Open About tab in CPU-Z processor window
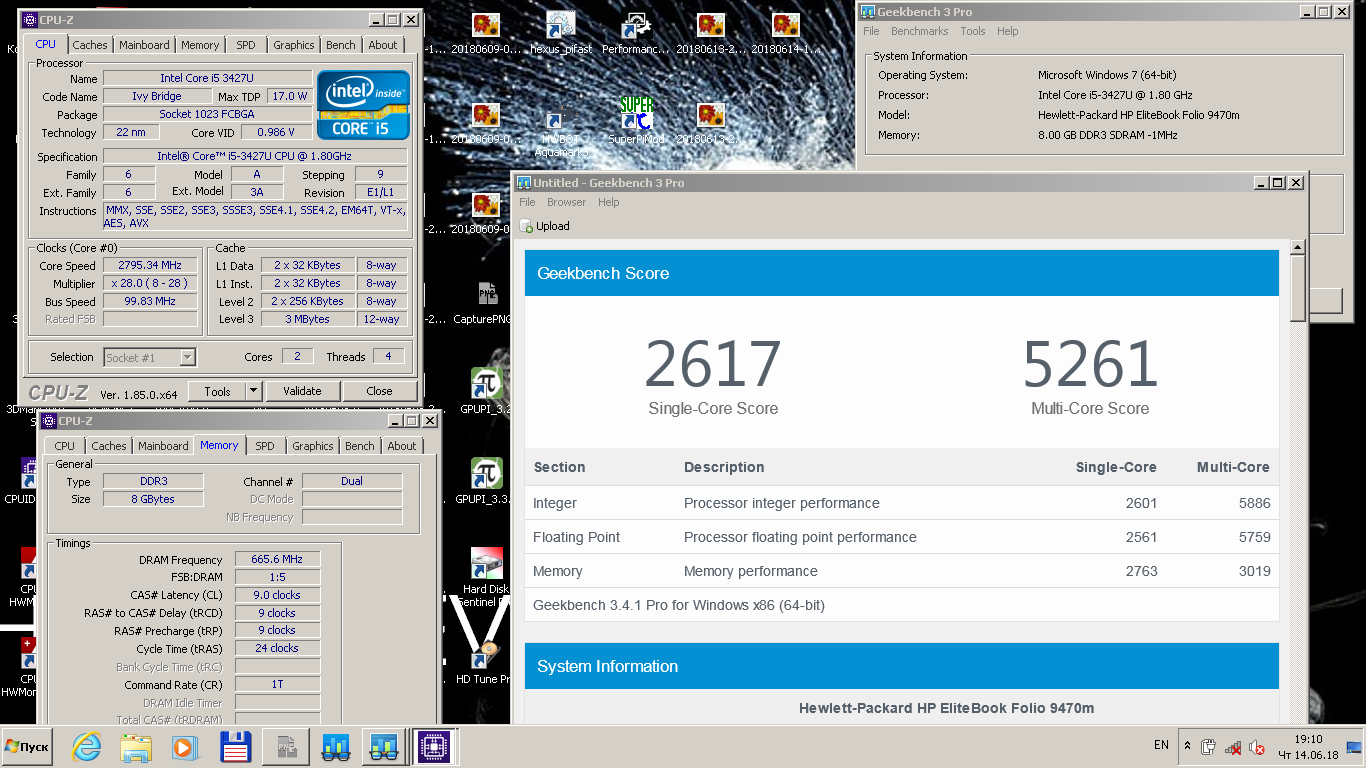 click(x=383, y=45)
